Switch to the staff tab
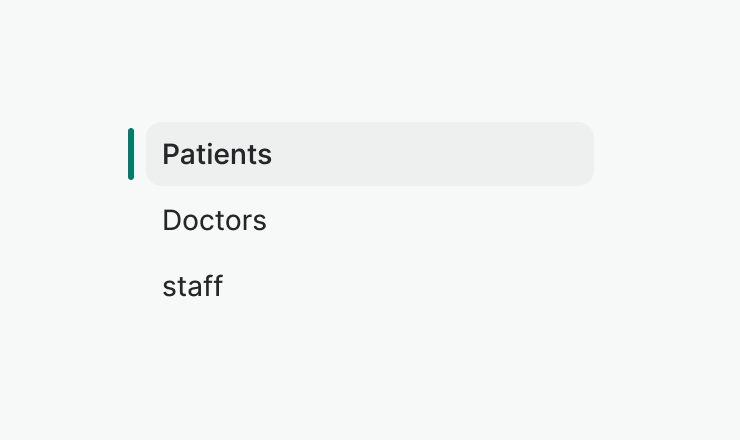Screen dimensions: 740x440 coord(192,287)
